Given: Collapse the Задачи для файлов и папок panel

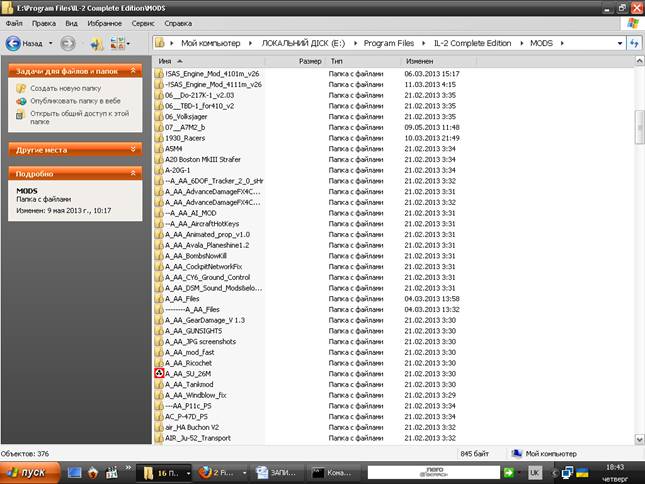Looking at the screenshot, I should 133,71.
